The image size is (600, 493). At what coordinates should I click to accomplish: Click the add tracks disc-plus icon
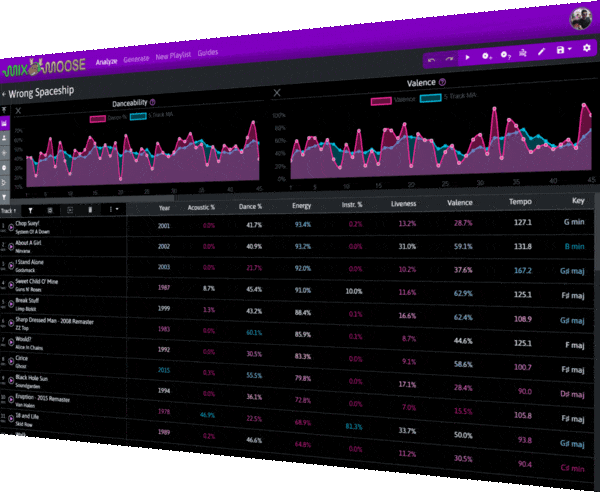(x=486, y=56)
